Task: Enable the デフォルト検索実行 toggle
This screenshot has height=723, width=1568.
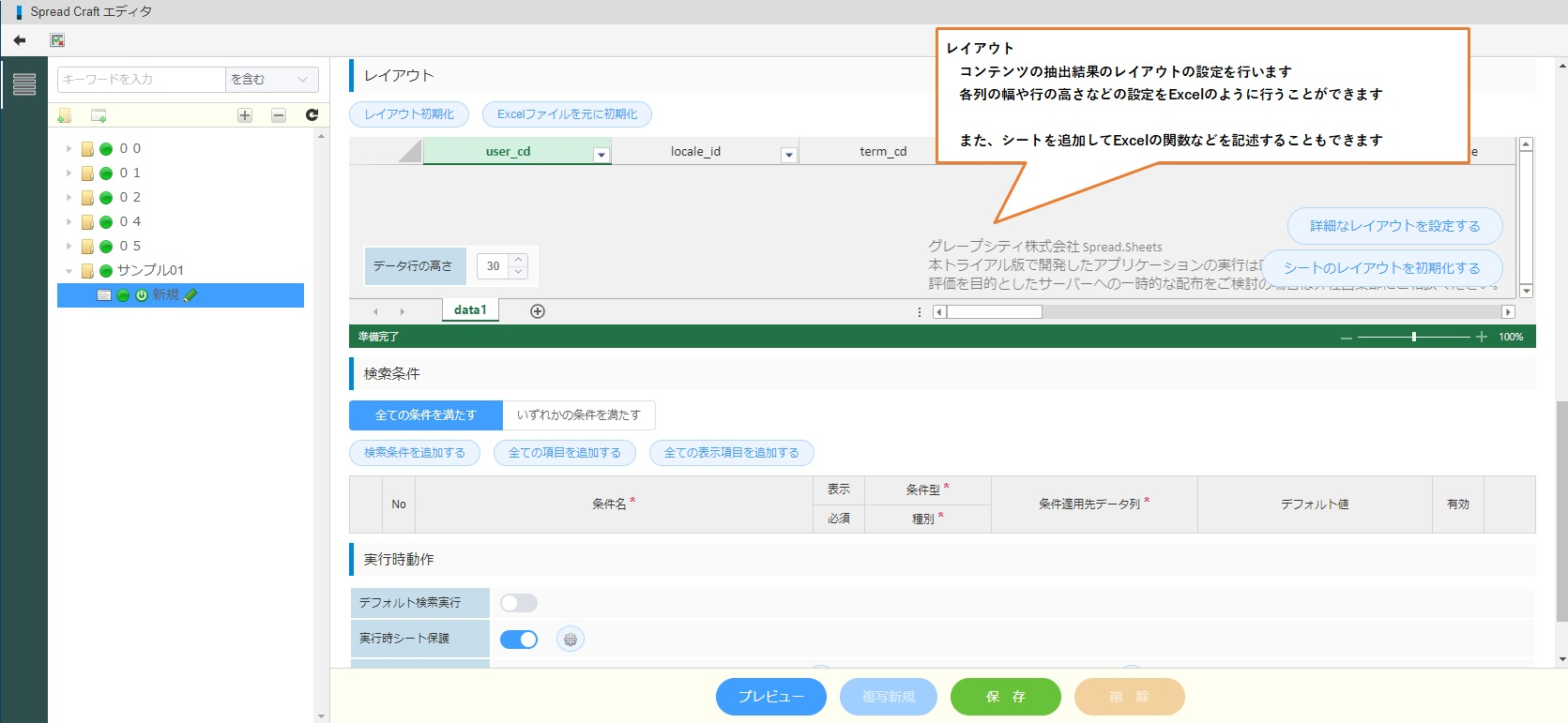Action: 518,603
